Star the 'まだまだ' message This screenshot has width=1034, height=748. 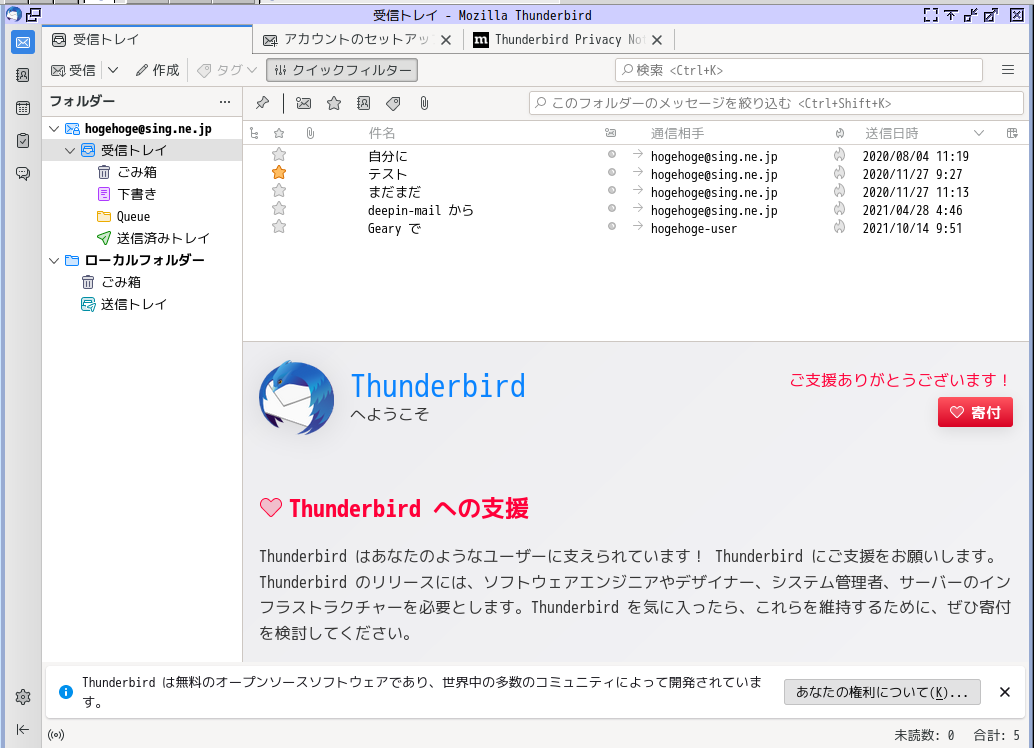click(x=279, y=191)
